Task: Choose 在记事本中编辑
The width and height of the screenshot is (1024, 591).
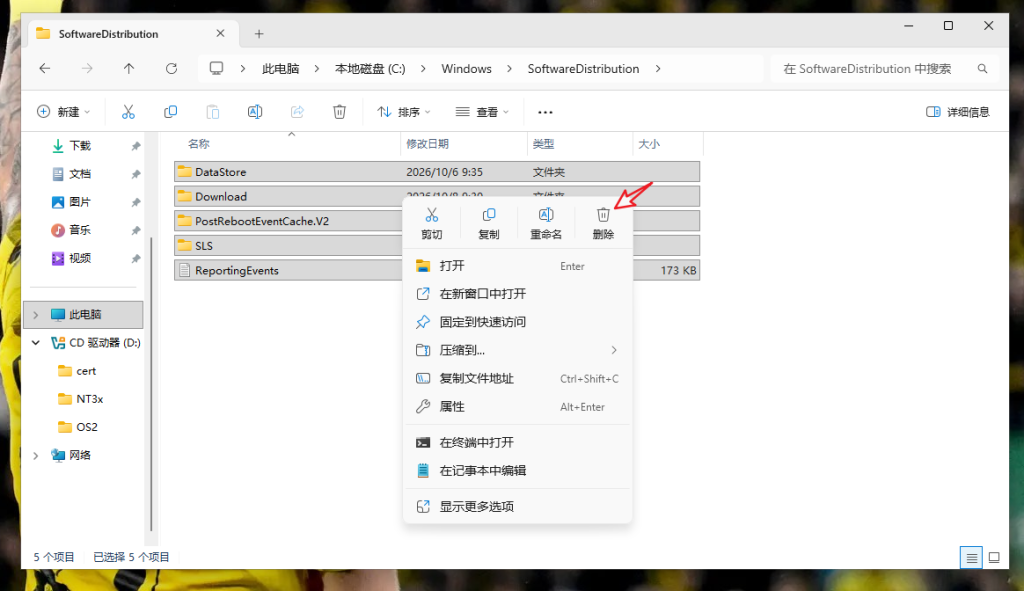Action: (517, 471)
